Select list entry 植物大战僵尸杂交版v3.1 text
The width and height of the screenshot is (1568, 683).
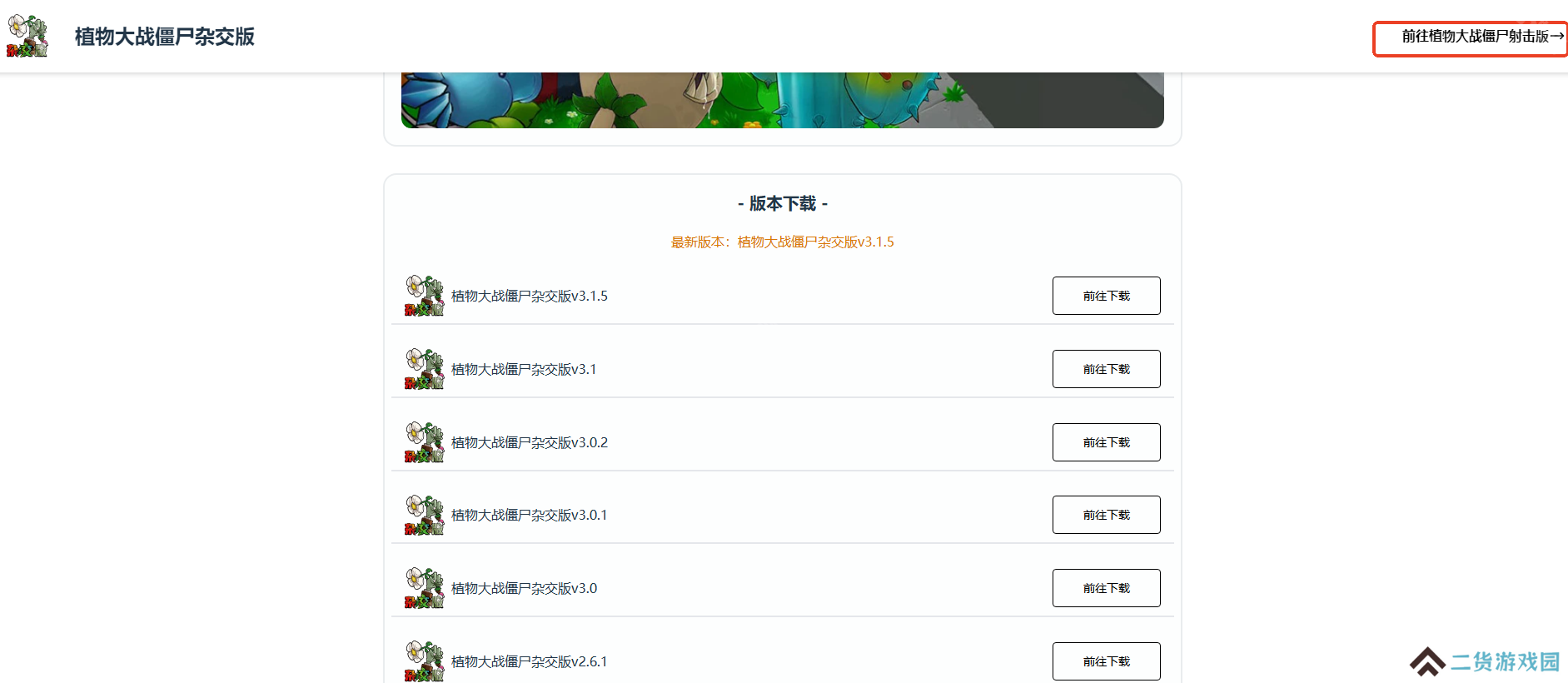[524, 369]
